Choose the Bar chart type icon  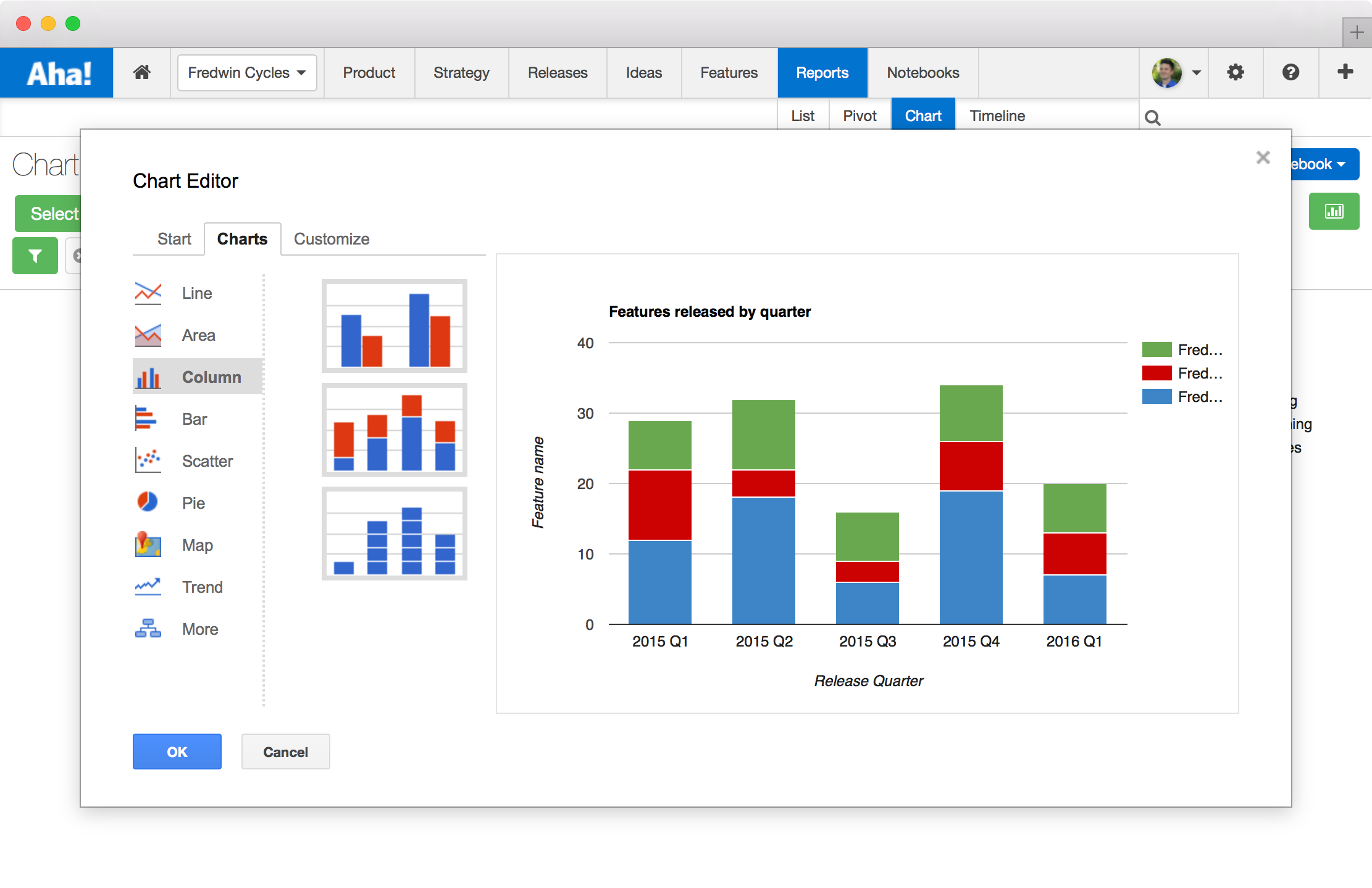coord(148,419)
